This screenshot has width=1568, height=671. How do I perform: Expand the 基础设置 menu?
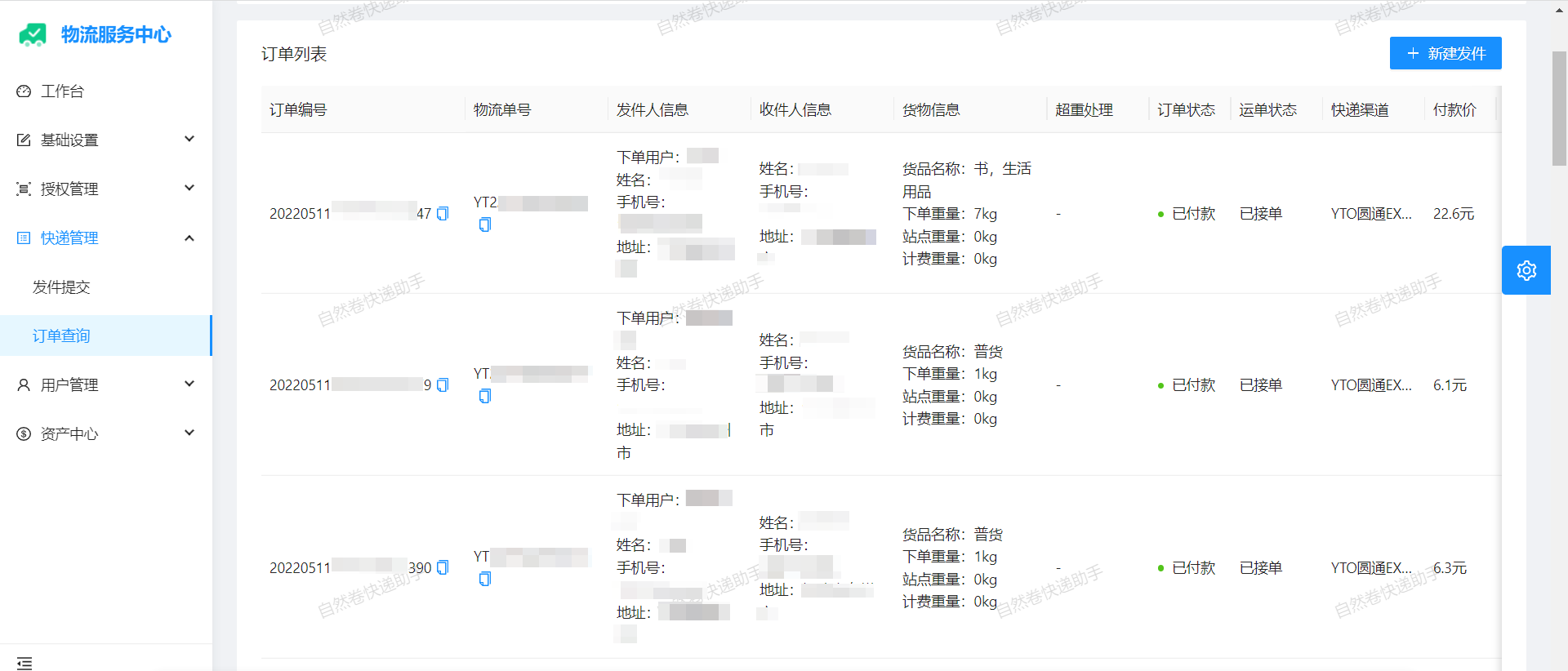click(106, 140)
